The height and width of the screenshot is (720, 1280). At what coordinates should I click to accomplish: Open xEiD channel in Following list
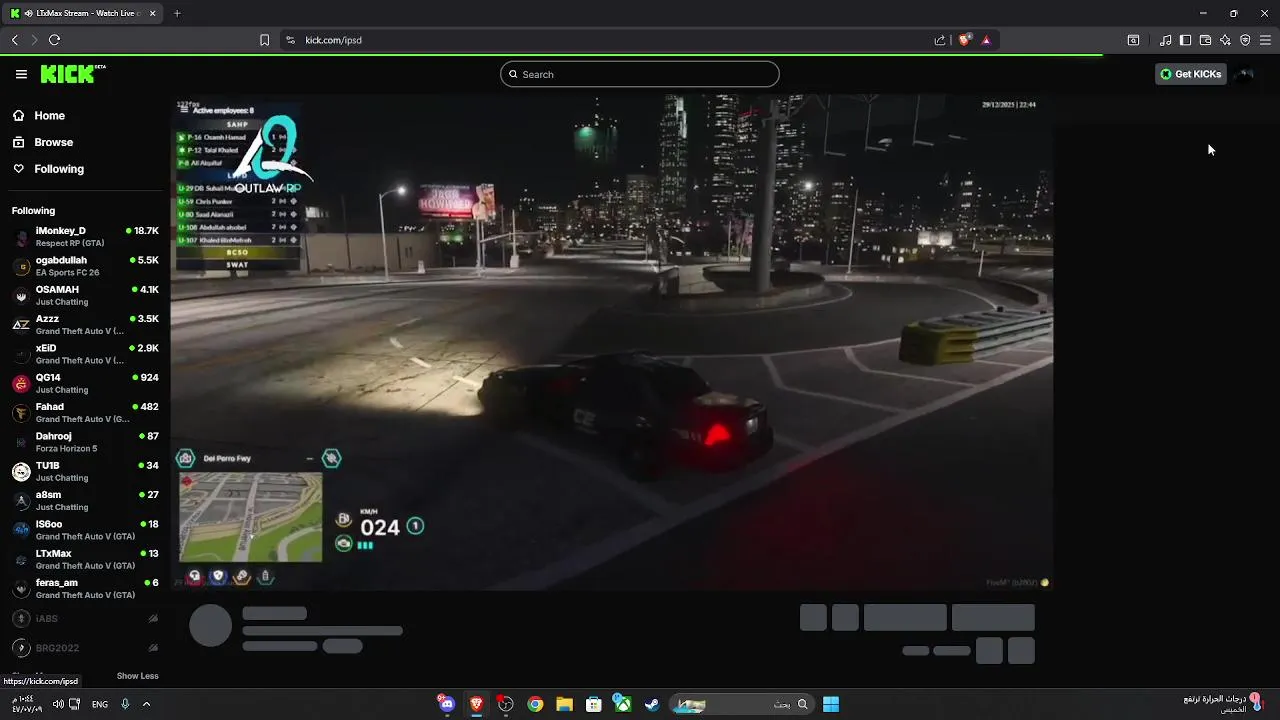pyautogui.click(x=85, y=354)
